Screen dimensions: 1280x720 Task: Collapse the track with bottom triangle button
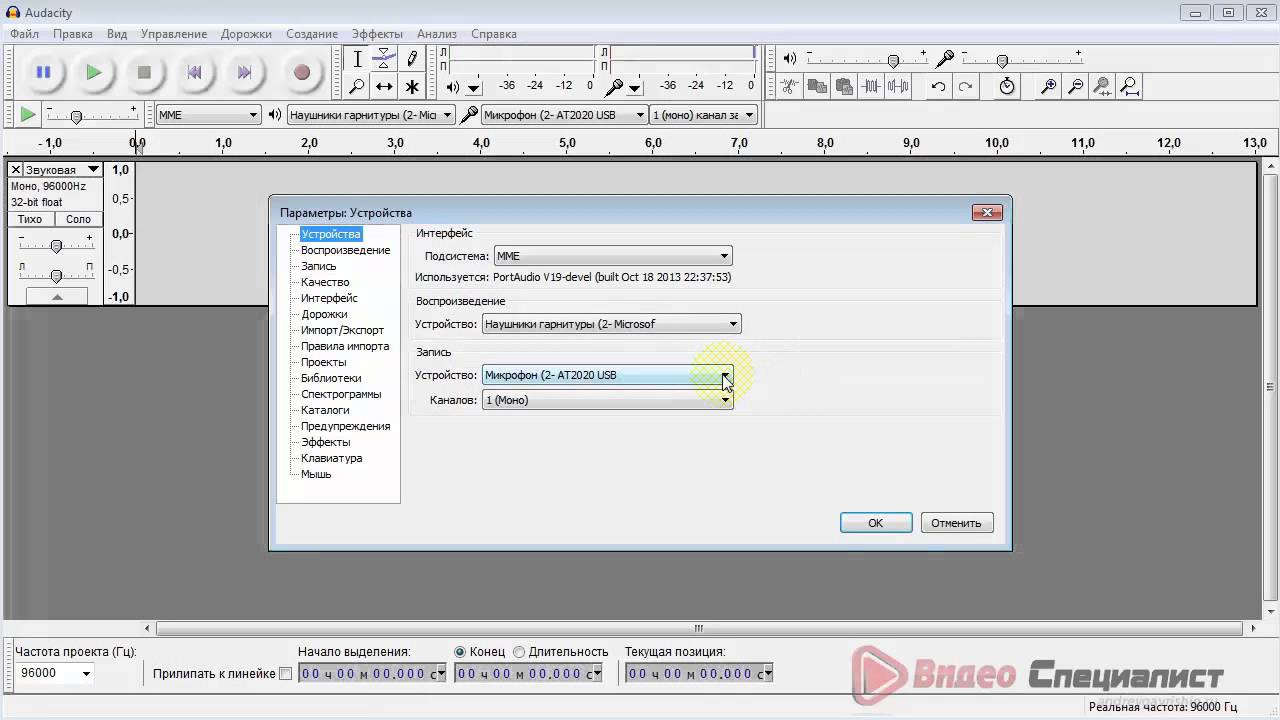[x=57, y=296]
